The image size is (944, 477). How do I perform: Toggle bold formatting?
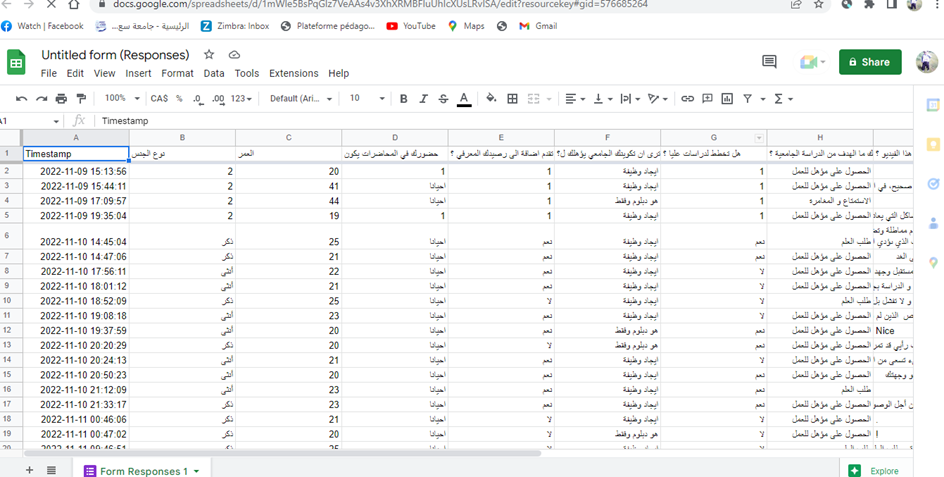click(x=404, y=99)
